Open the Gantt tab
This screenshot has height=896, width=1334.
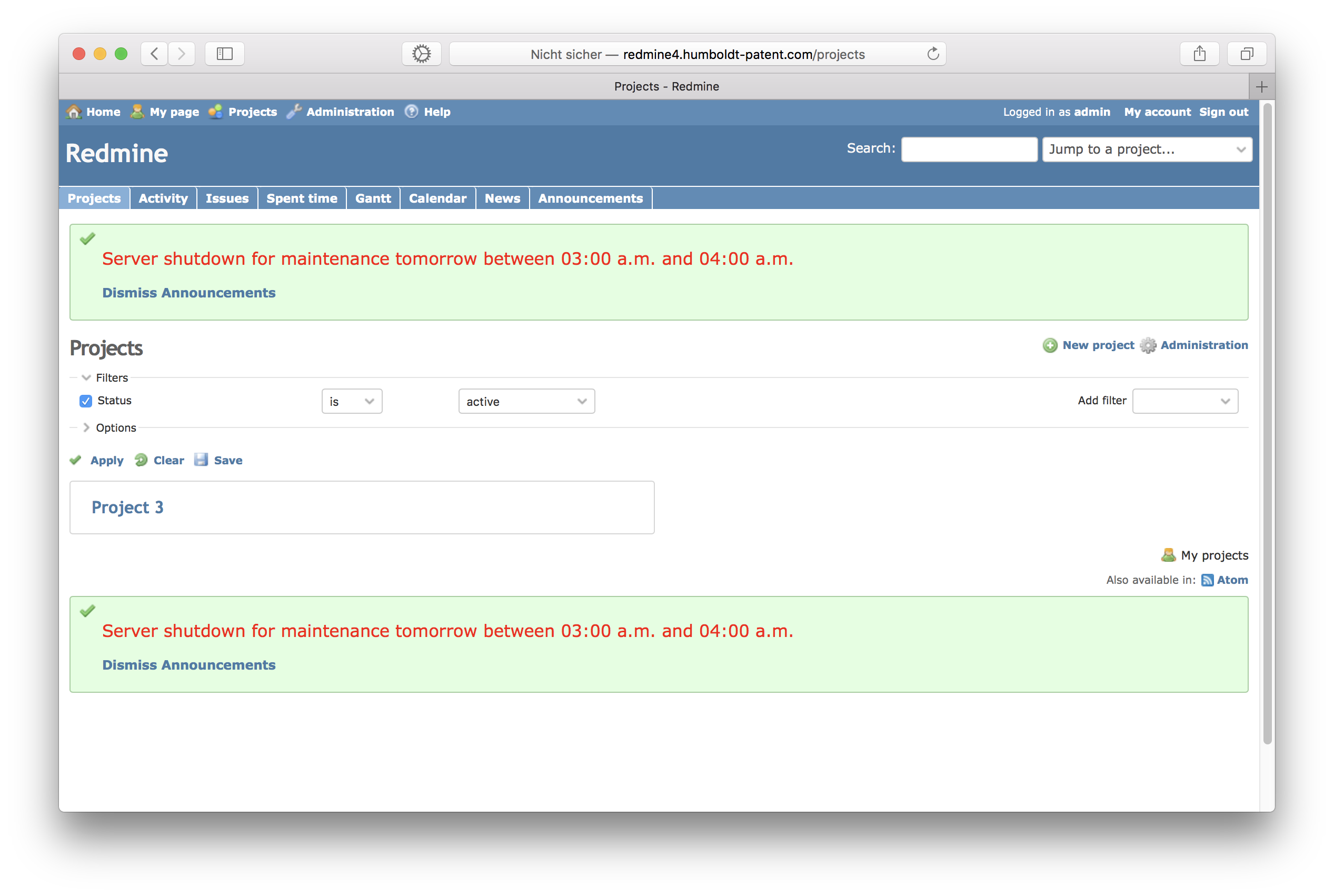[x=373, y=198]
